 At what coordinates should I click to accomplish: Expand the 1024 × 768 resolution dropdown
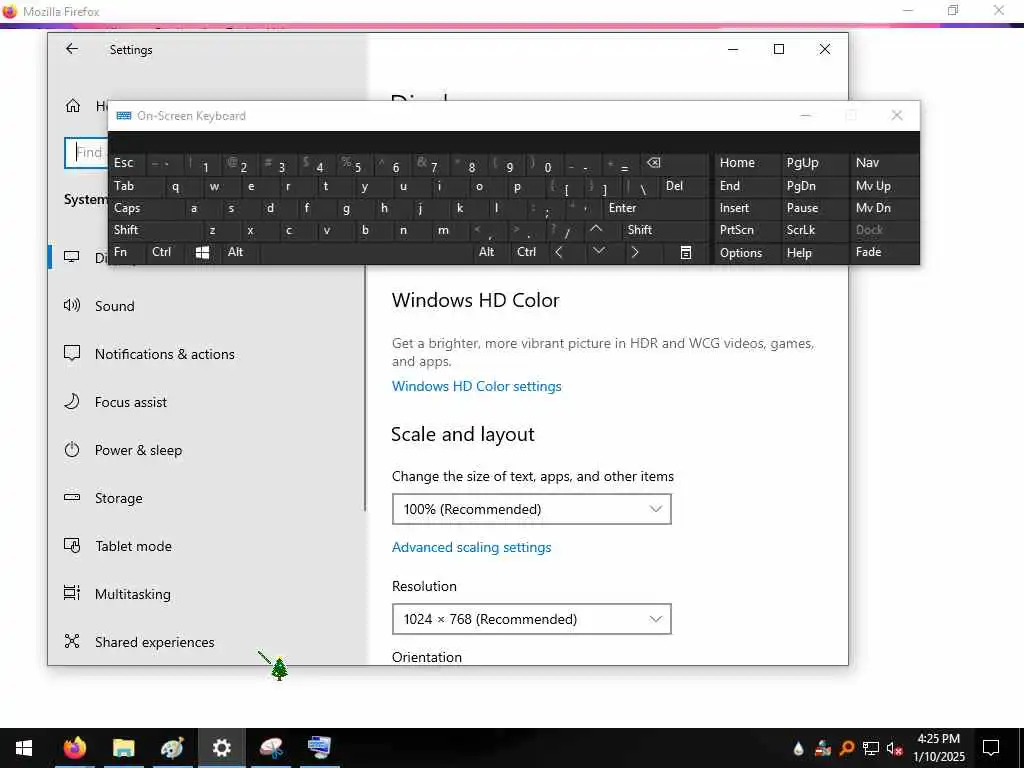pos(532,619)
